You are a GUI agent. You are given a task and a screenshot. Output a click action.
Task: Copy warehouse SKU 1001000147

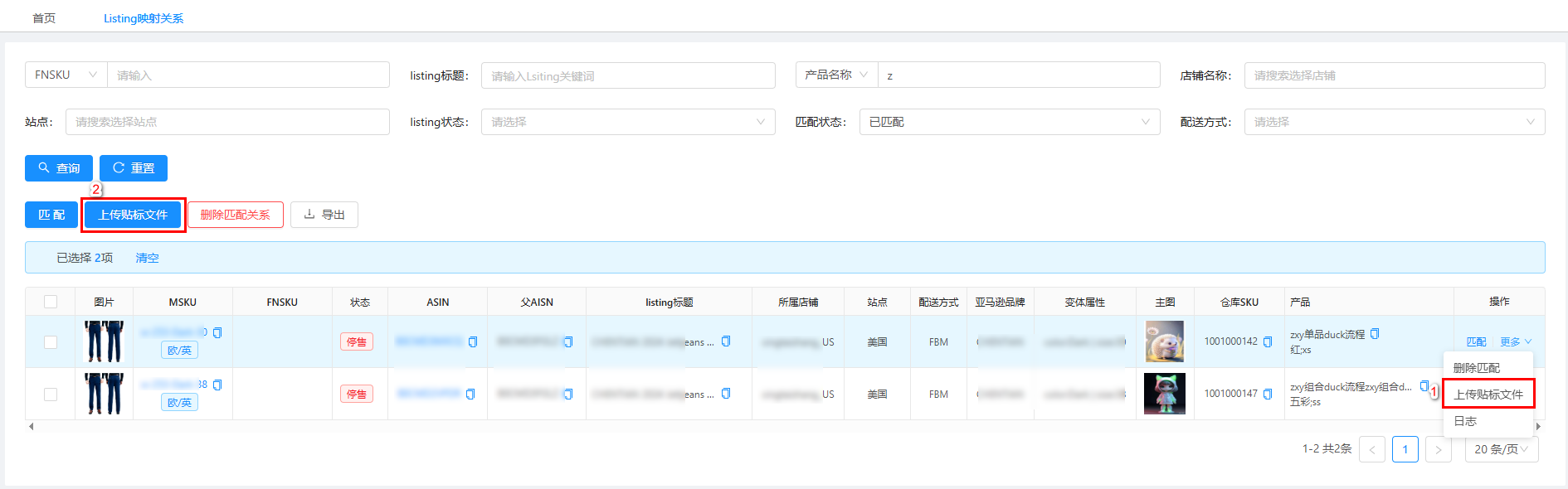tap(1267, 394)
